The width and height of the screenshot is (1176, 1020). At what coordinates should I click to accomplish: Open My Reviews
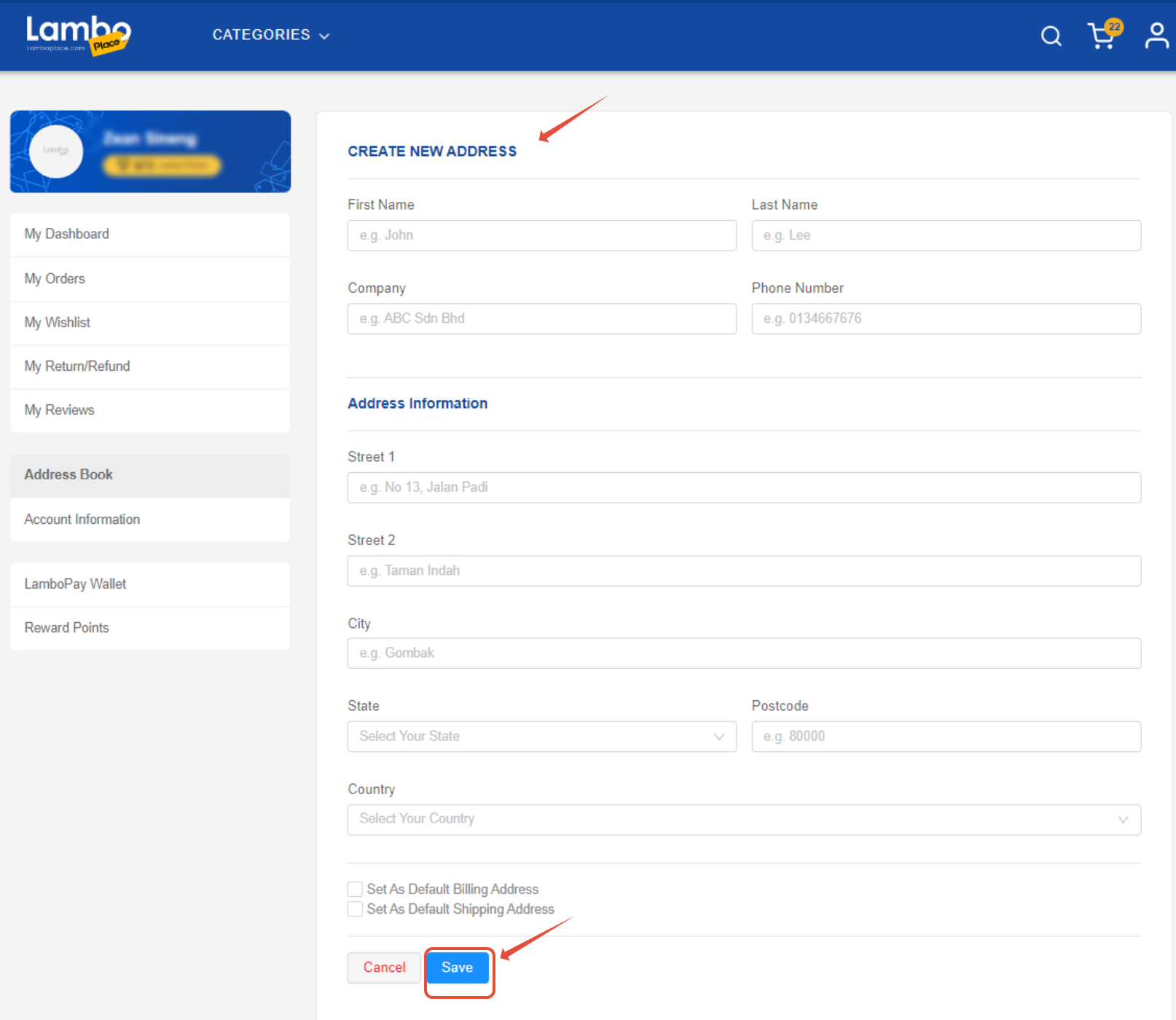[150, 410]
